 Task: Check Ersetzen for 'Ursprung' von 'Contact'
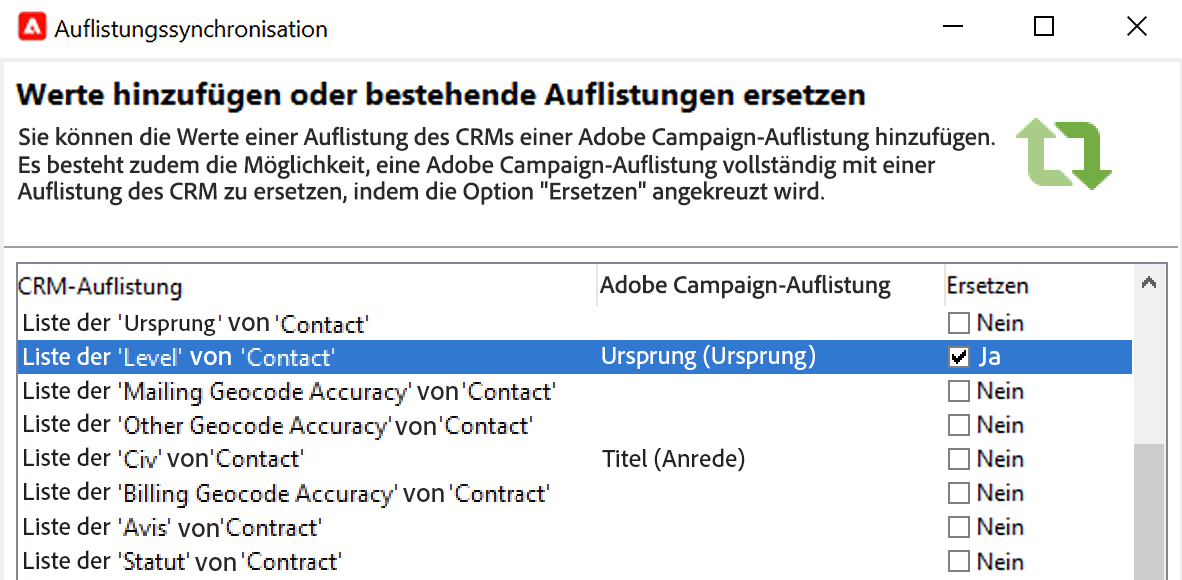959,323
